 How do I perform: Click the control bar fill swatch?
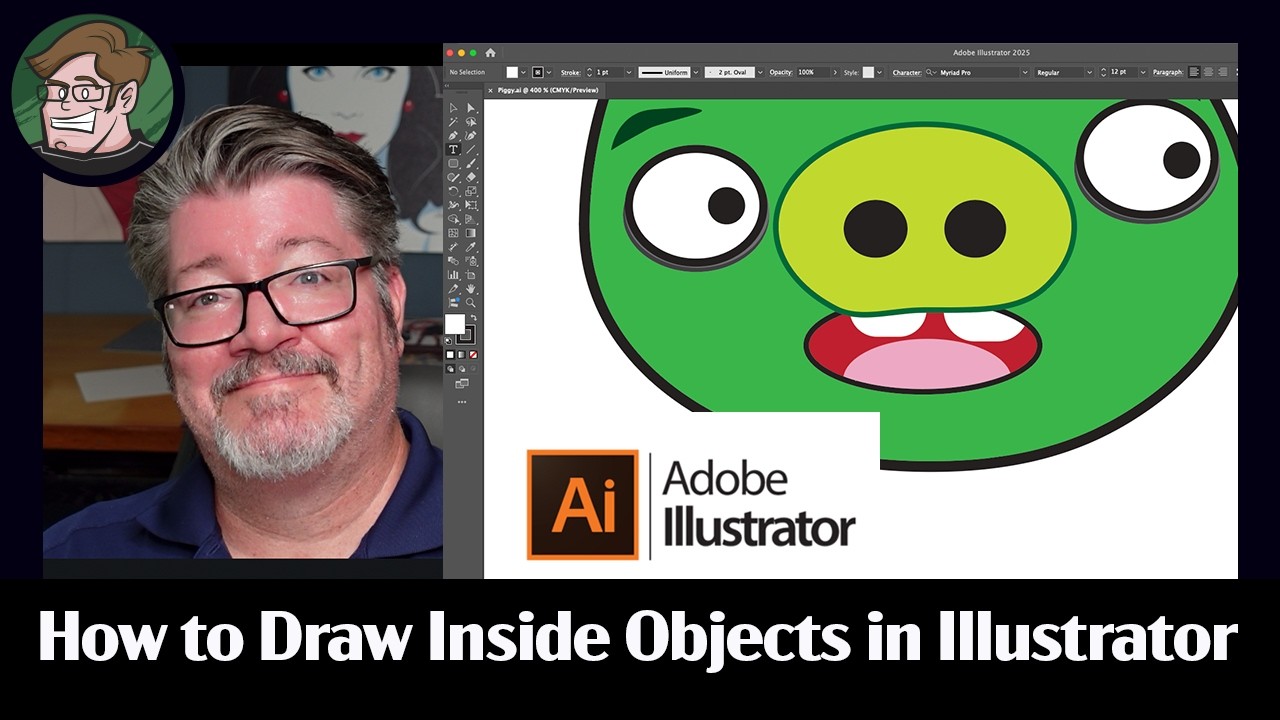tap(512, 72)
